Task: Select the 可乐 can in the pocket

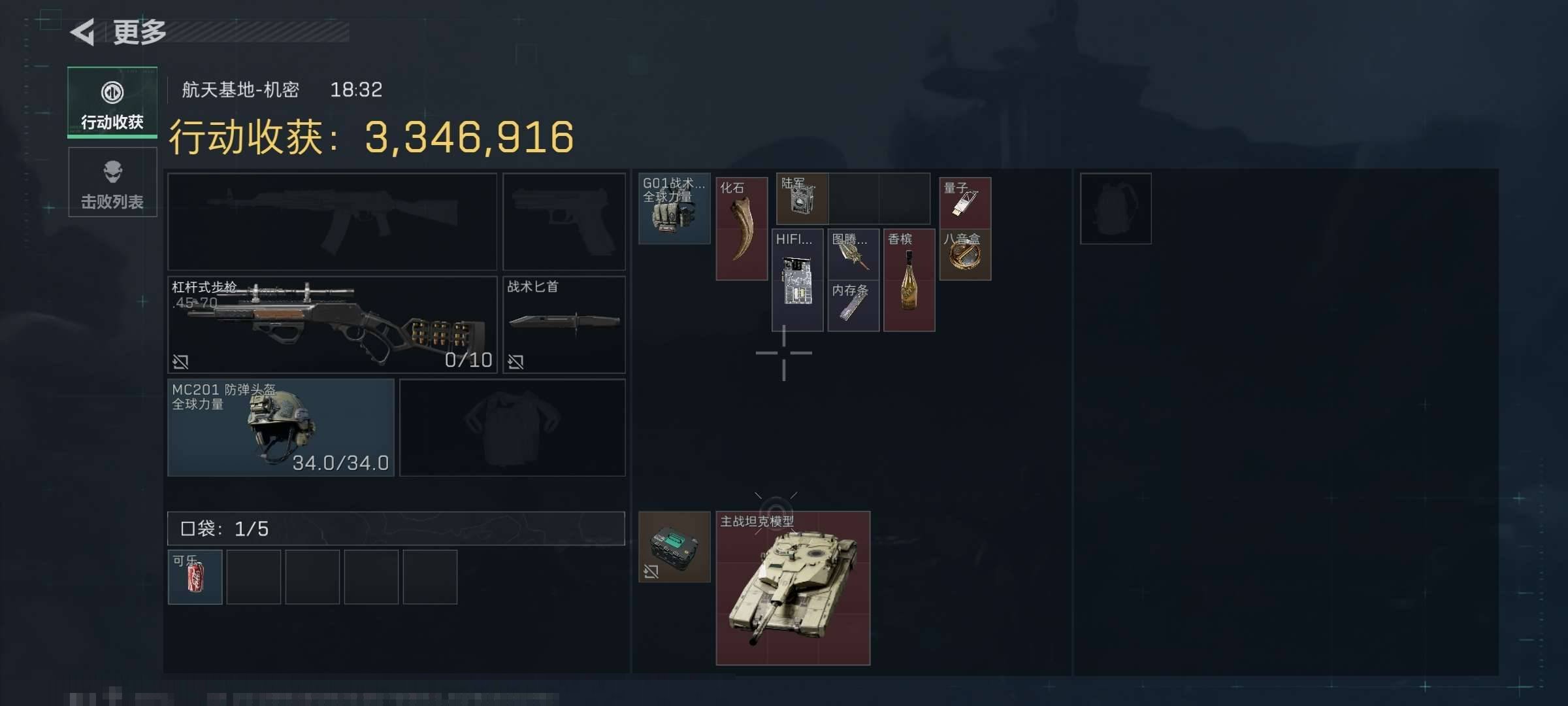Action: 195,577
